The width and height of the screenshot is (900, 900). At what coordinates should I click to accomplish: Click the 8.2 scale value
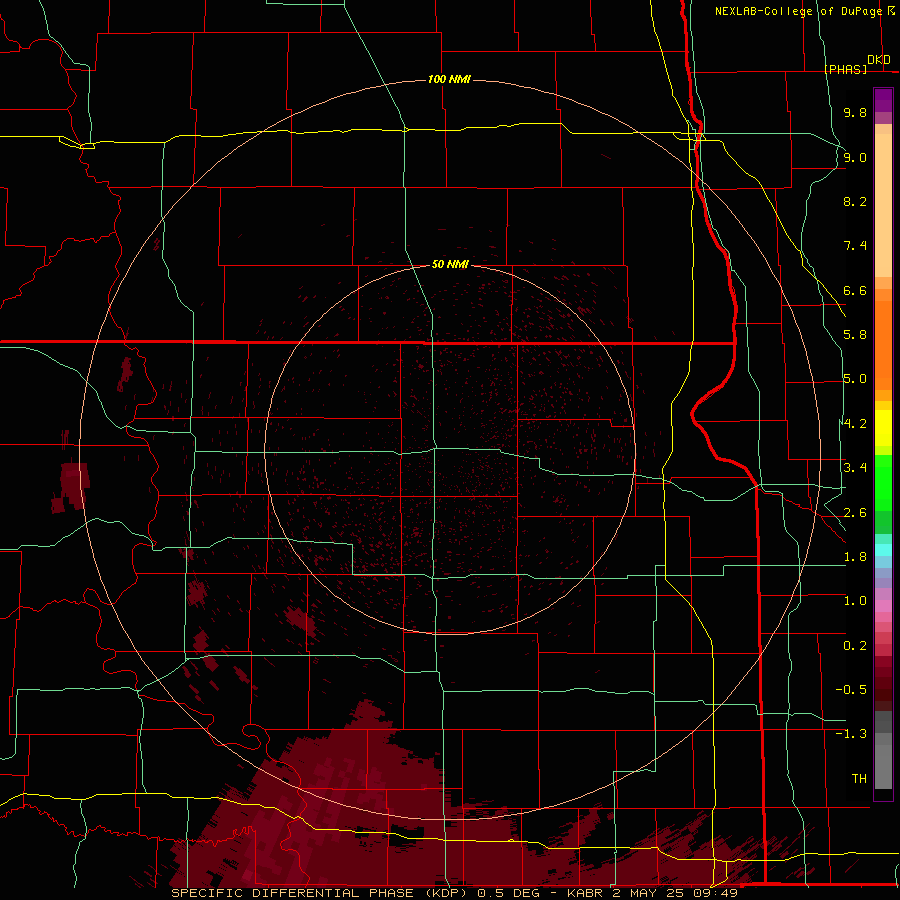pos(855,201)
